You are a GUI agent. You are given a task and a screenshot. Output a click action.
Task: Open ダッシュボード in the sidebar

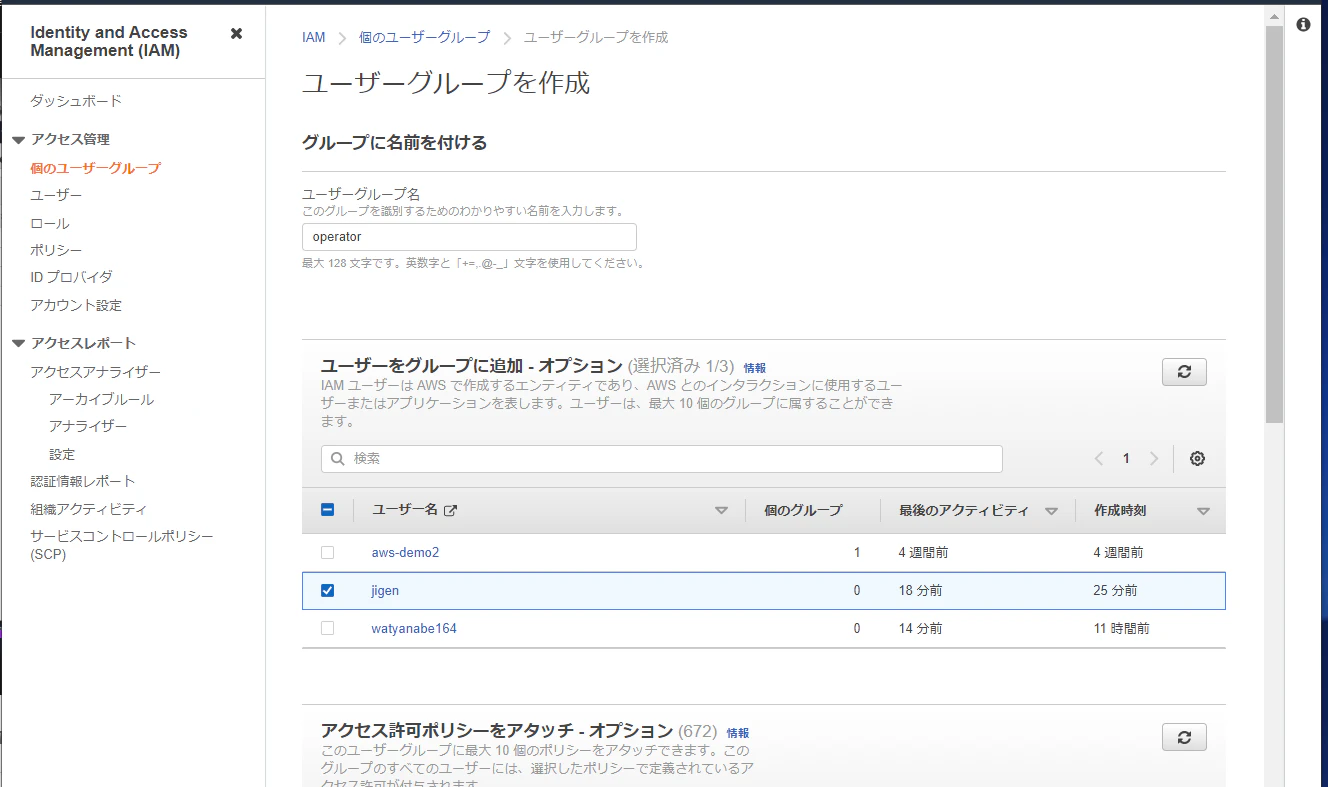pyautogui.click(x=76, y=101)
